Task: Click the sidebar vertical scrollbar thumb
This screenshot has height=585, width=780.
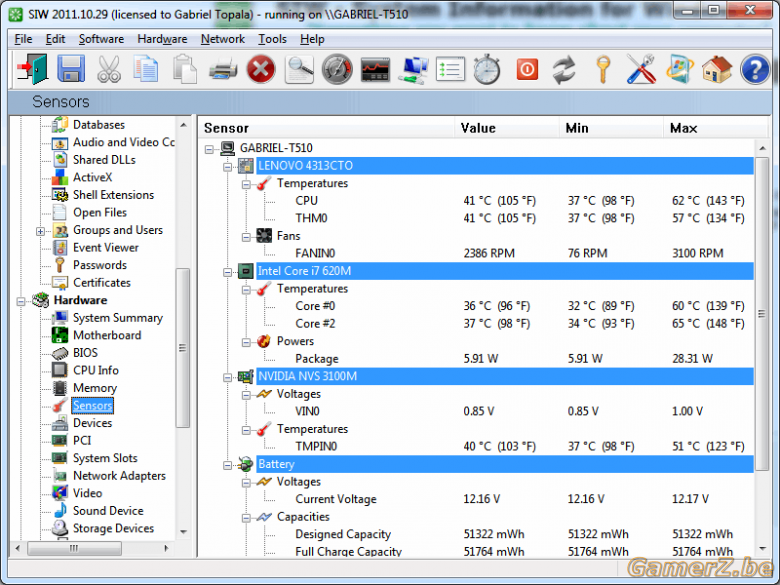Action: click(183, 348)
